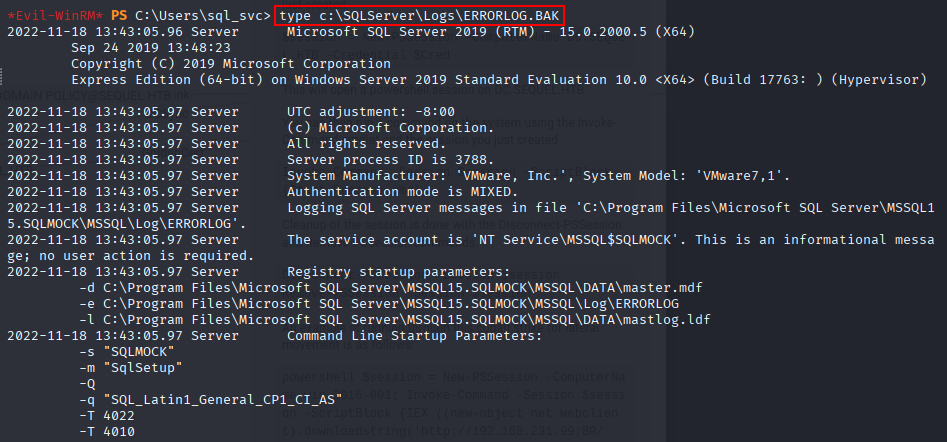Select 'Copyright (C) 2019 Microsoft Corporation' line
This screenshot has height=442, width=947.
(231, 63)
